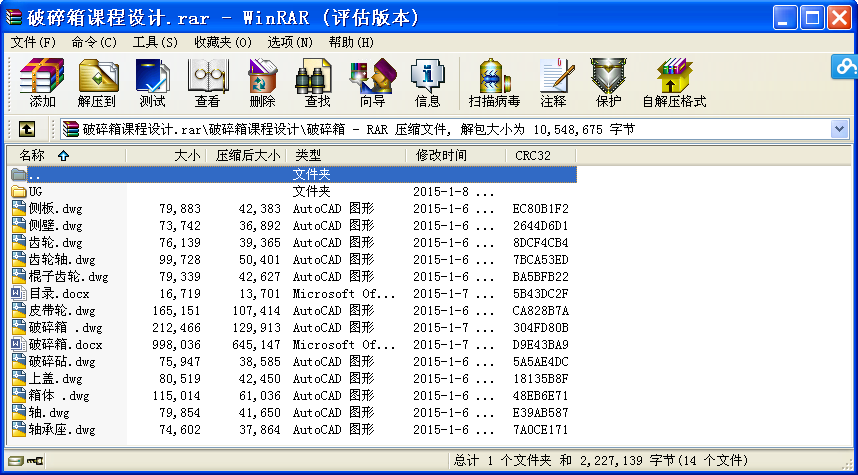858x475 pixels.
Task: Open the Favorites (收藏夹) menu
Action: (224, 42)
